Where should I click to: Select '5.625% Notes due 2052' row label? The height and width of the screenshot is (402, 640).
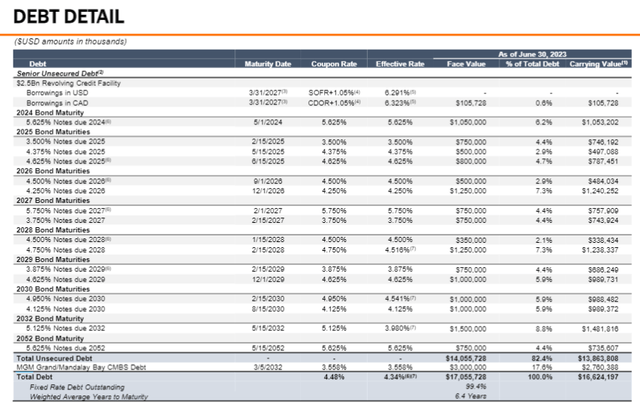[65, 348]
